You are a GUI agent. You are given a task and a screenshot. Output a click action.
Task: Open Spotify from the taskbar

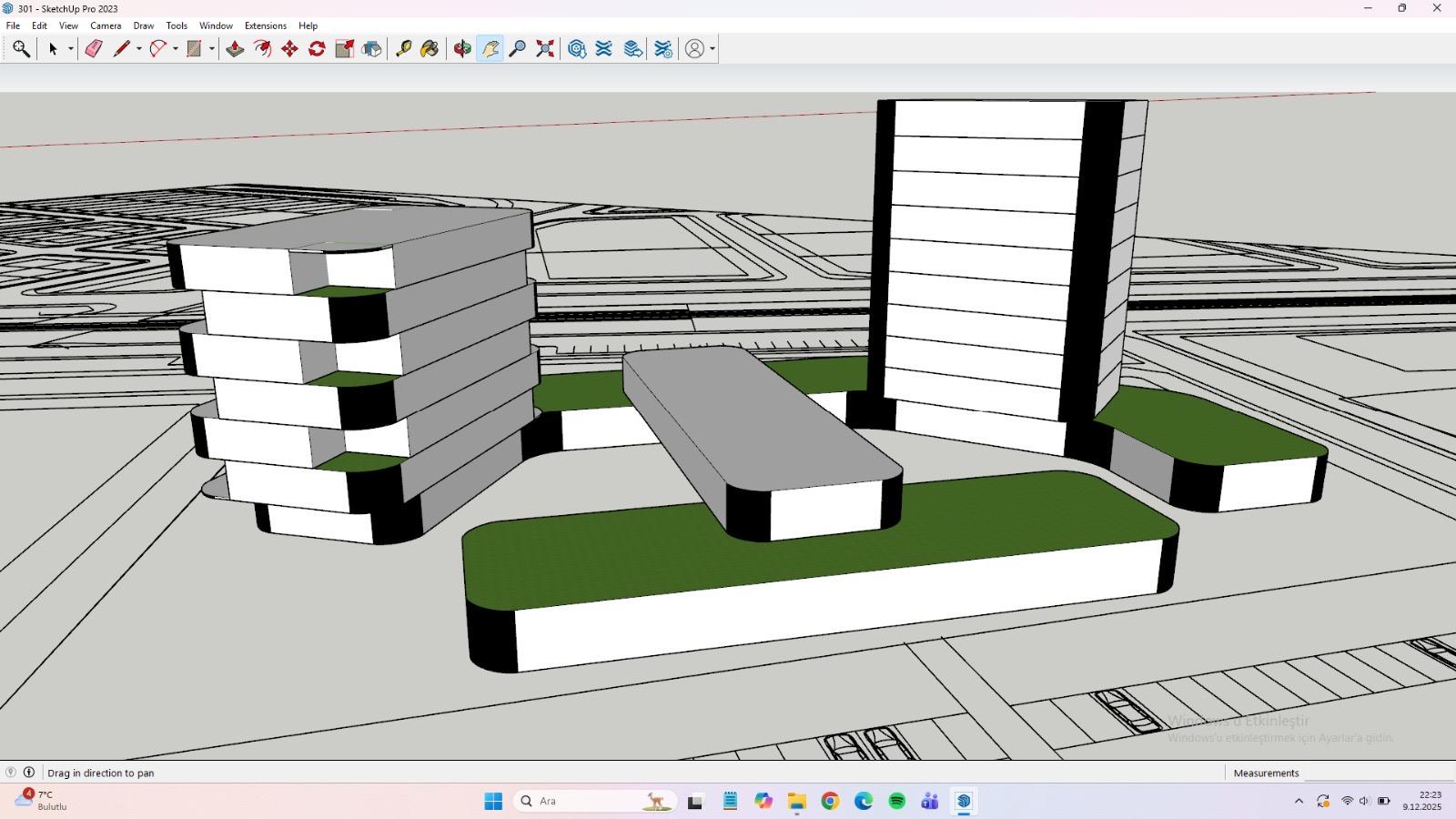pos(896,801)
